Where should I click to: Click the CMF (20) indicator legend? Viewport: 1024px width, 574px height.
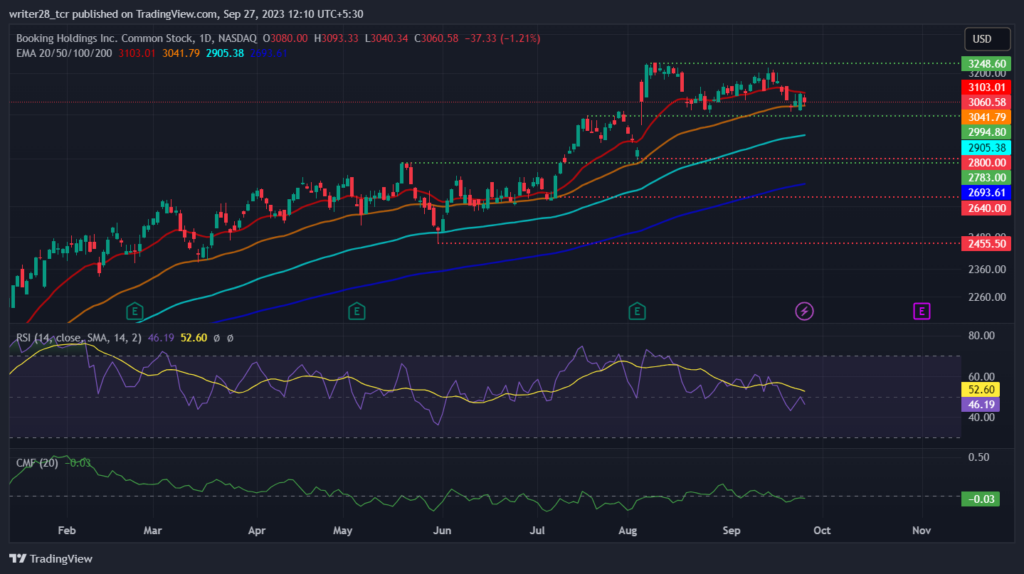37,463
